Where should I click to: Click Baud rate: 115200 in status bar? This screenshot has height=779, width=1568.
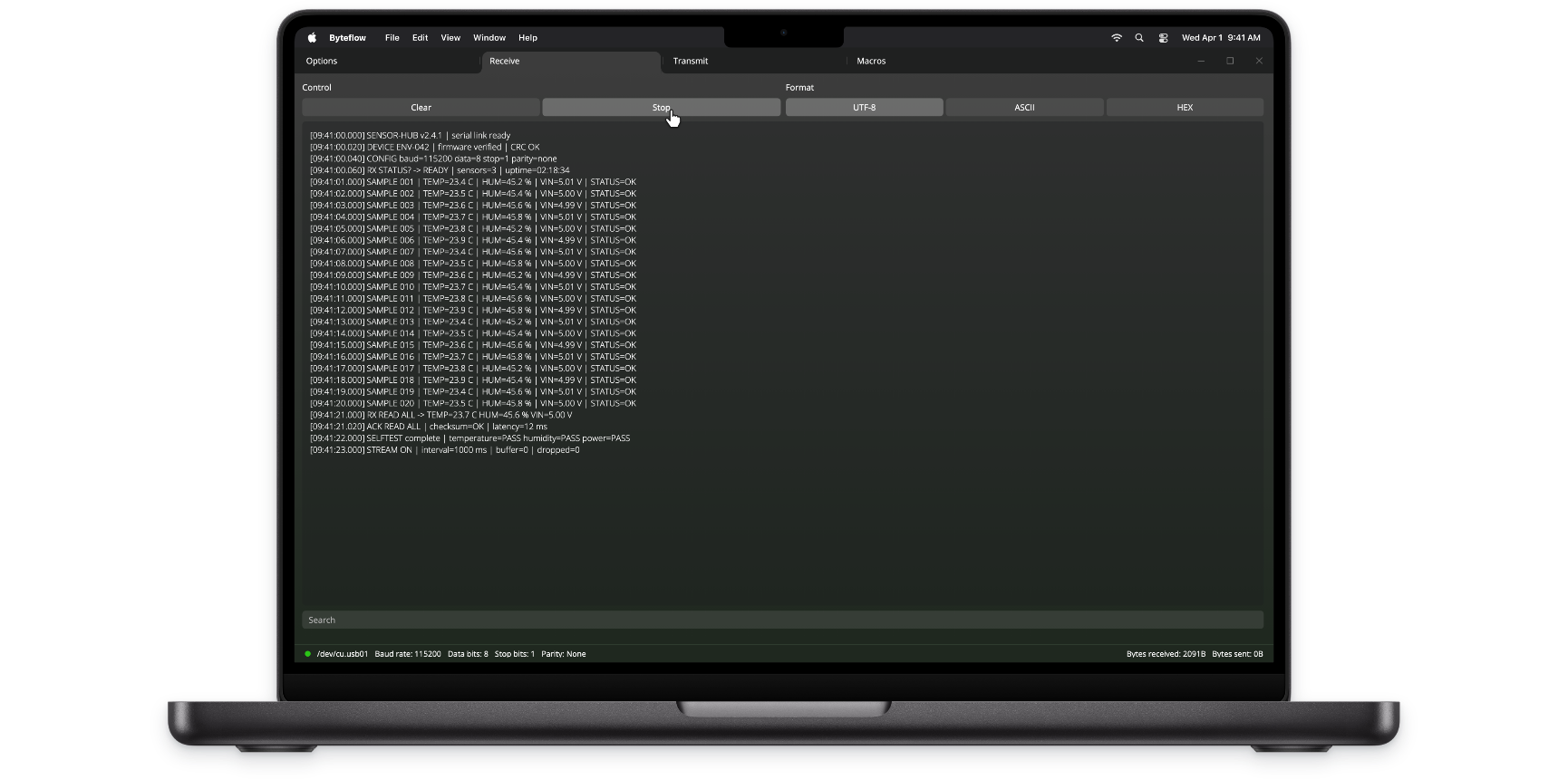pyautogui.click(x=408, y=654)
